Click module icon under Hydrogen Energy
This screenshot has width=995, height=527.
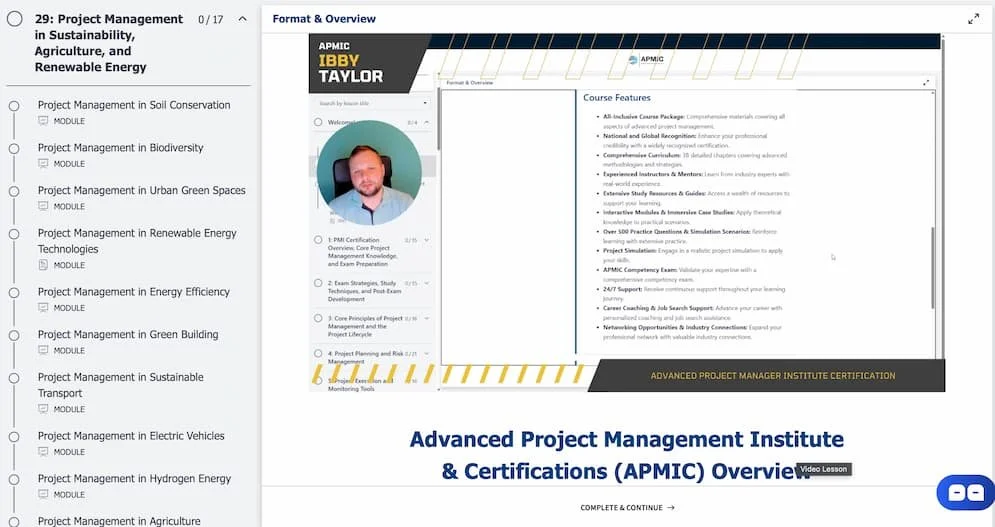[x=43, y=494]
